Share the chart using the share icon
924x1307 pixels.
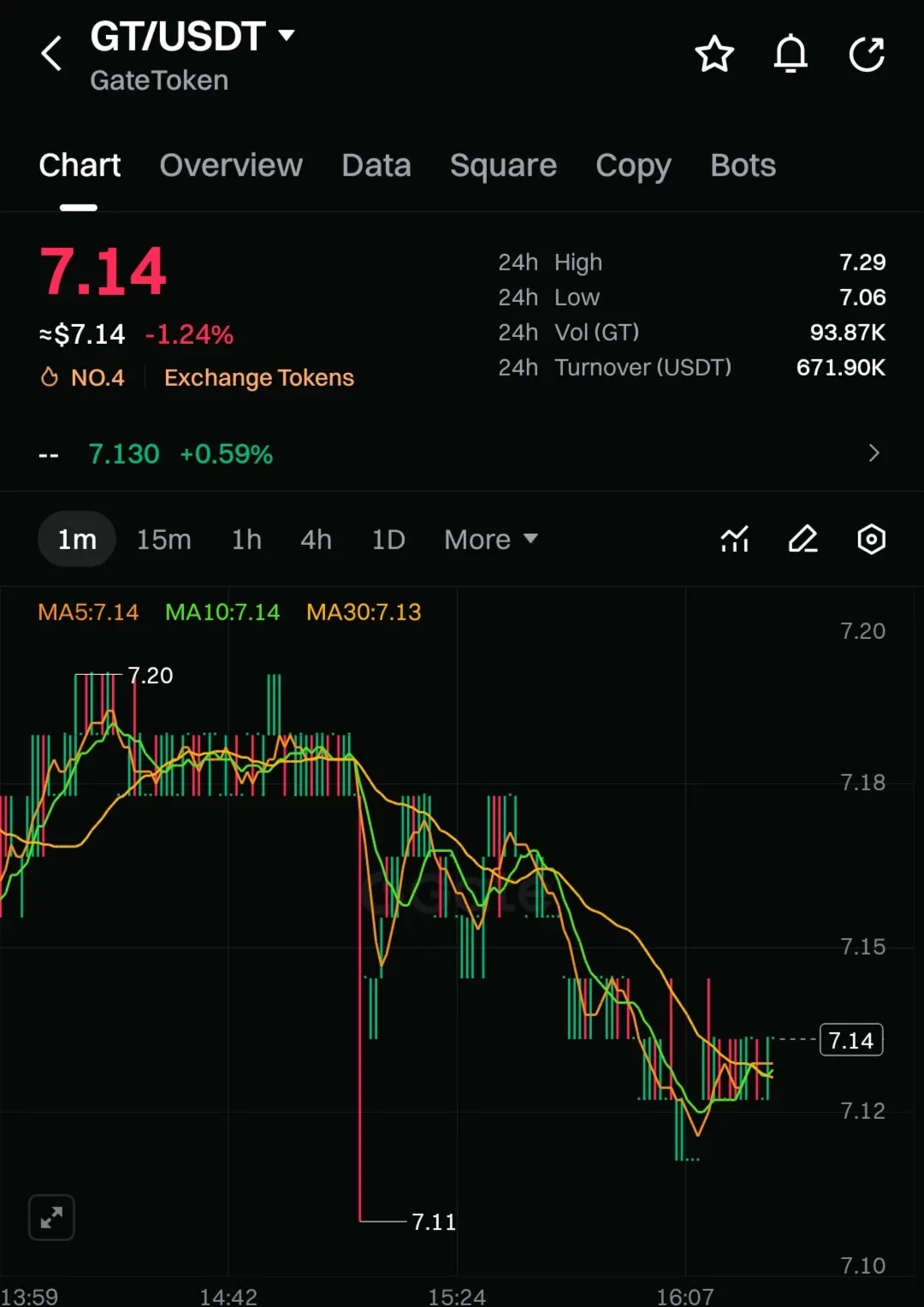click(x=867, y=55)
